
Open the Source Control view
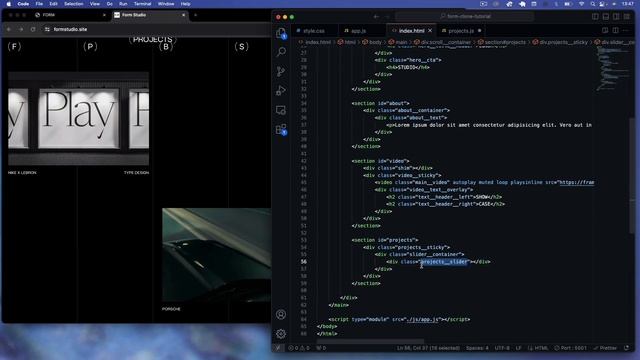tap(281, 71)
